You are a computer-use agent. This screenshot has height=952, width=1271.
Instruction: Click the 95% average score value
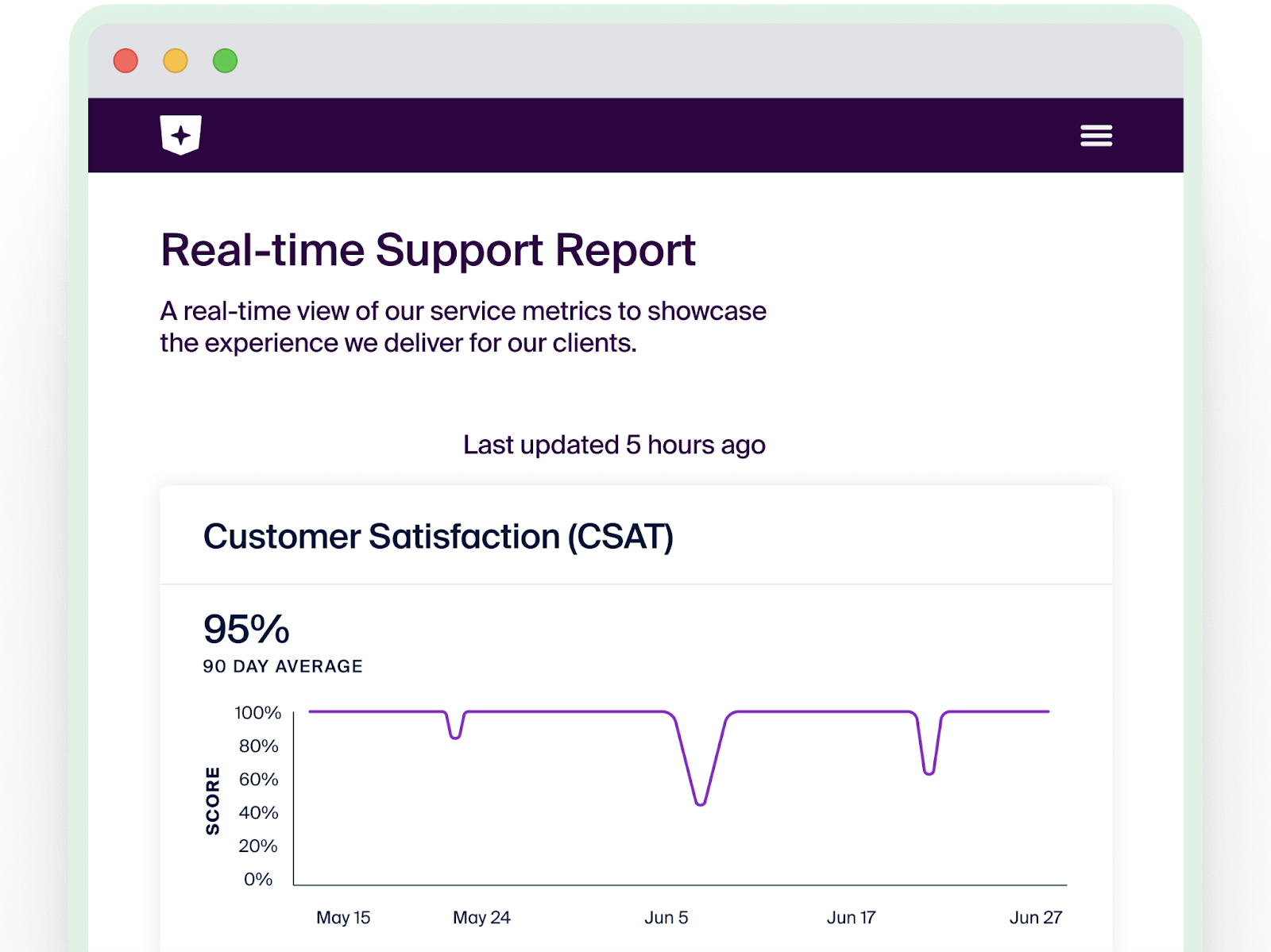246,629
